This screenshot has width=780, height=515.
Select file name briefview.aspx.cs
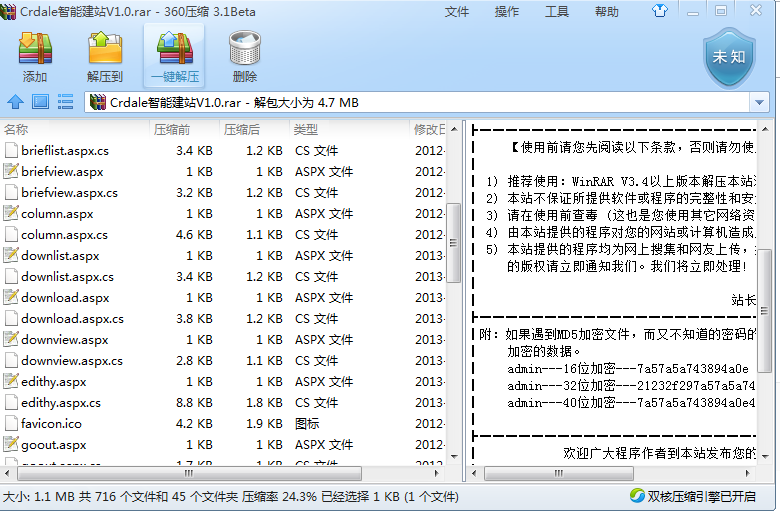pos(69,193)
